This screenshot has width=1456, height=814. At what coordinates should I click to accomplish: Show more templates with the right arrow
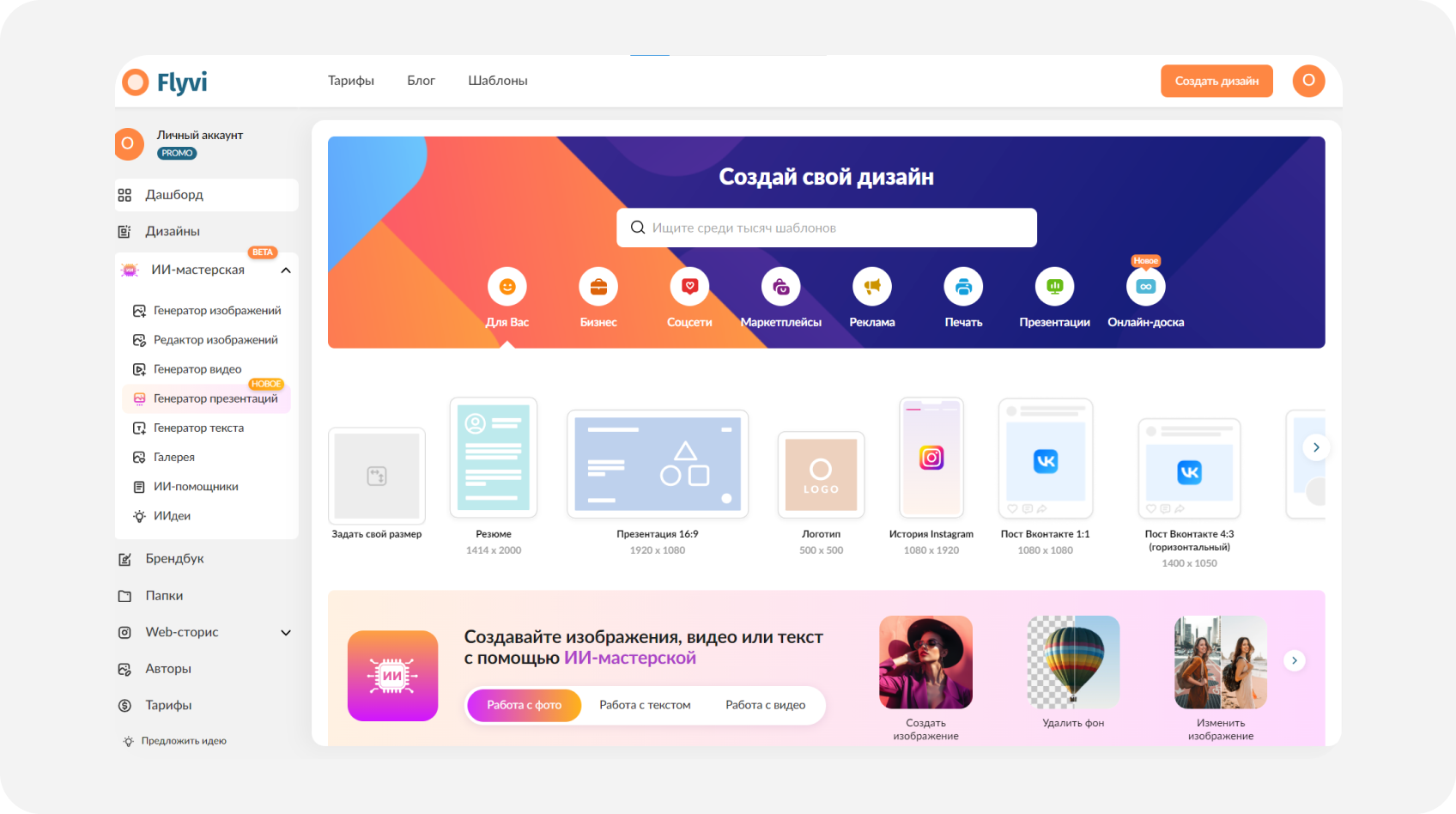point(1316,447)
